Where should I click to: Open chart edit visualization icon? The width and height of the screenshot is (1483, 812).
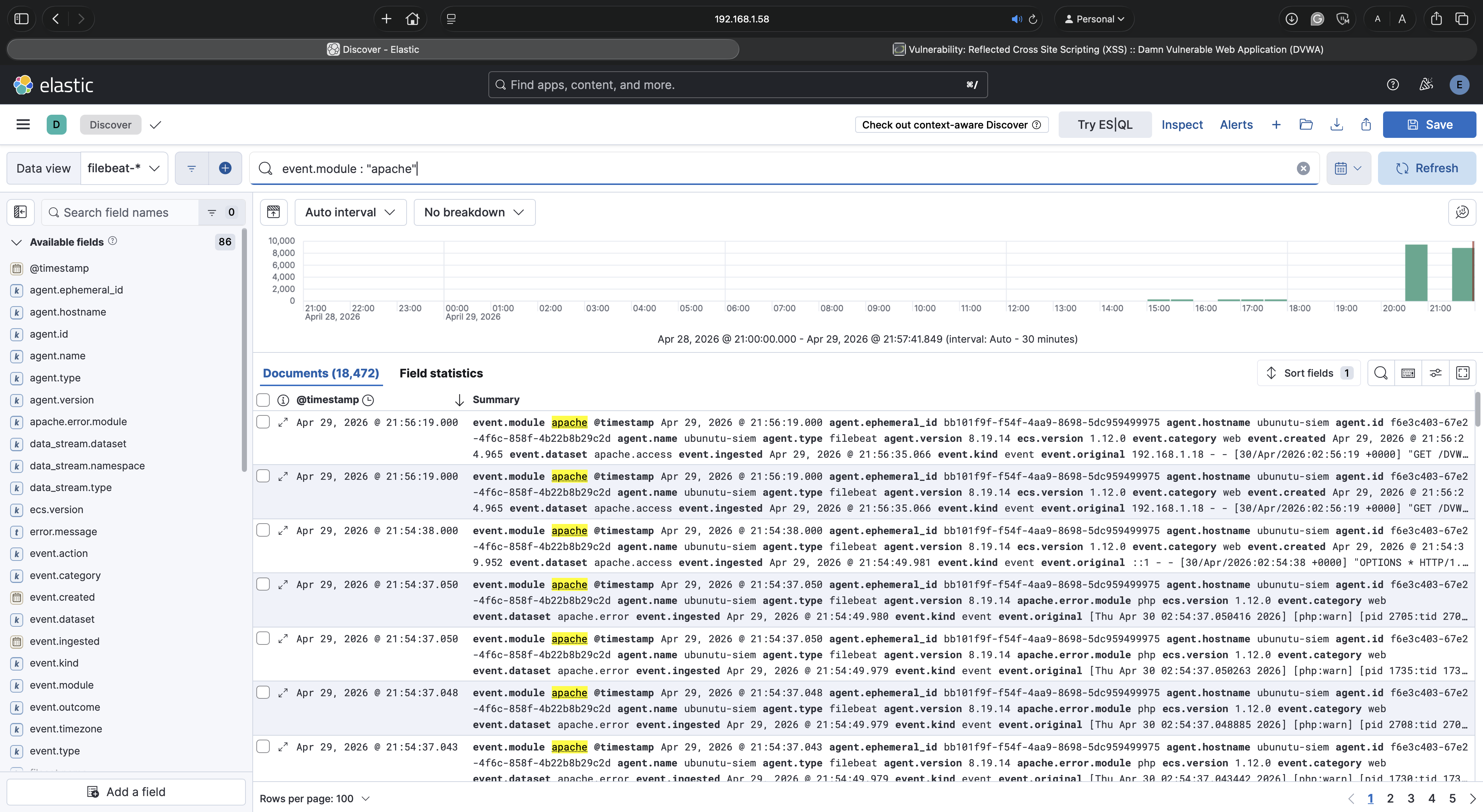[x=1462, y=212]
